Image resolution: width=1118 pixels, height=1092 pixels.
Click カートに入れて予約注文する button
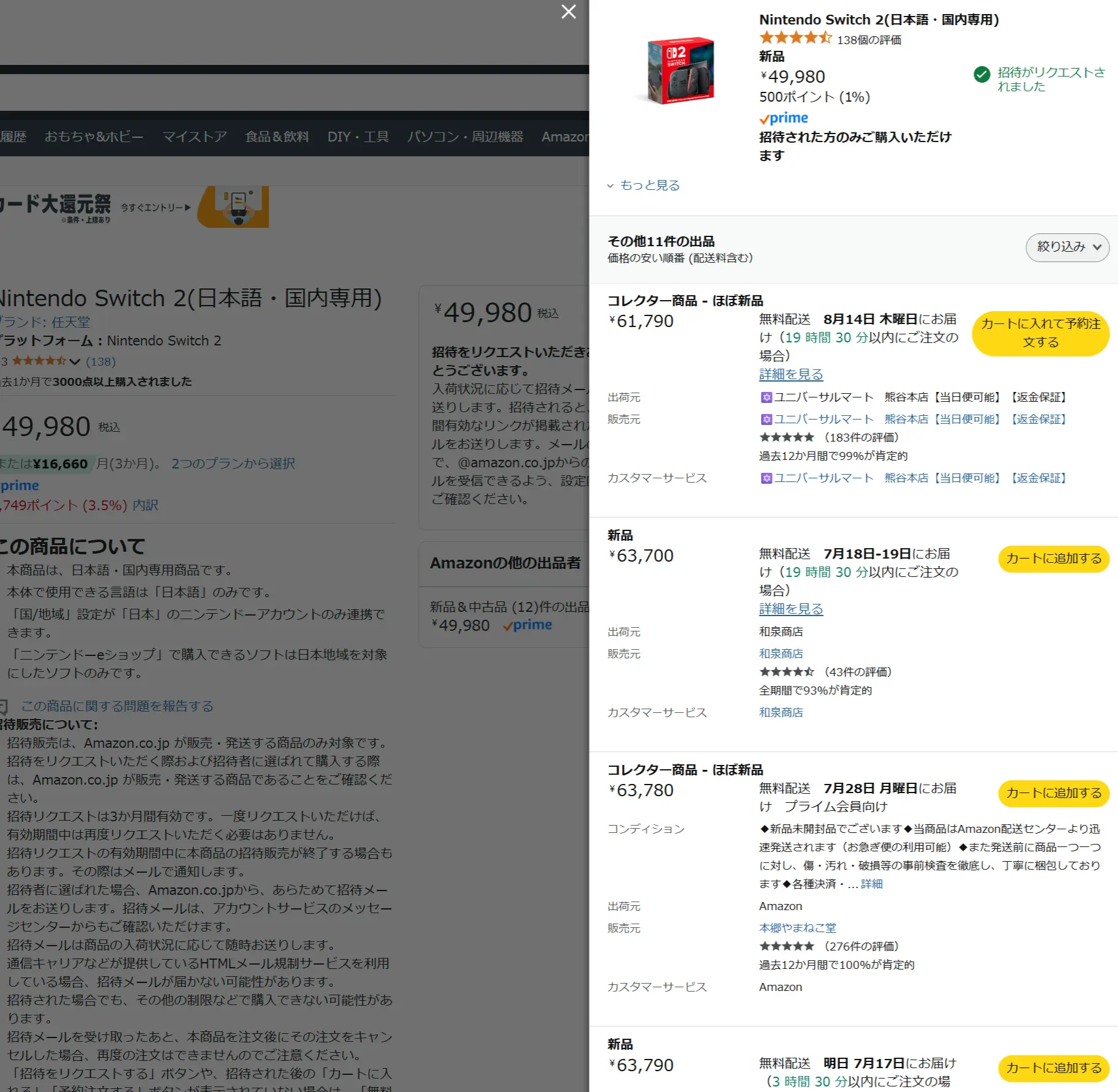coord(1040,333)
